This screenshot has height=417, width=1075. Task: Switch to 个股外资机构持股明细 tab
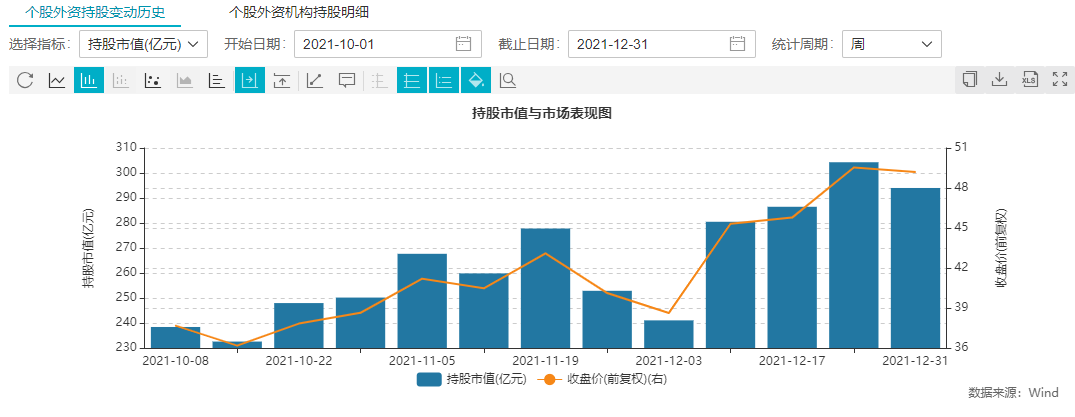(x=299, y=13)
